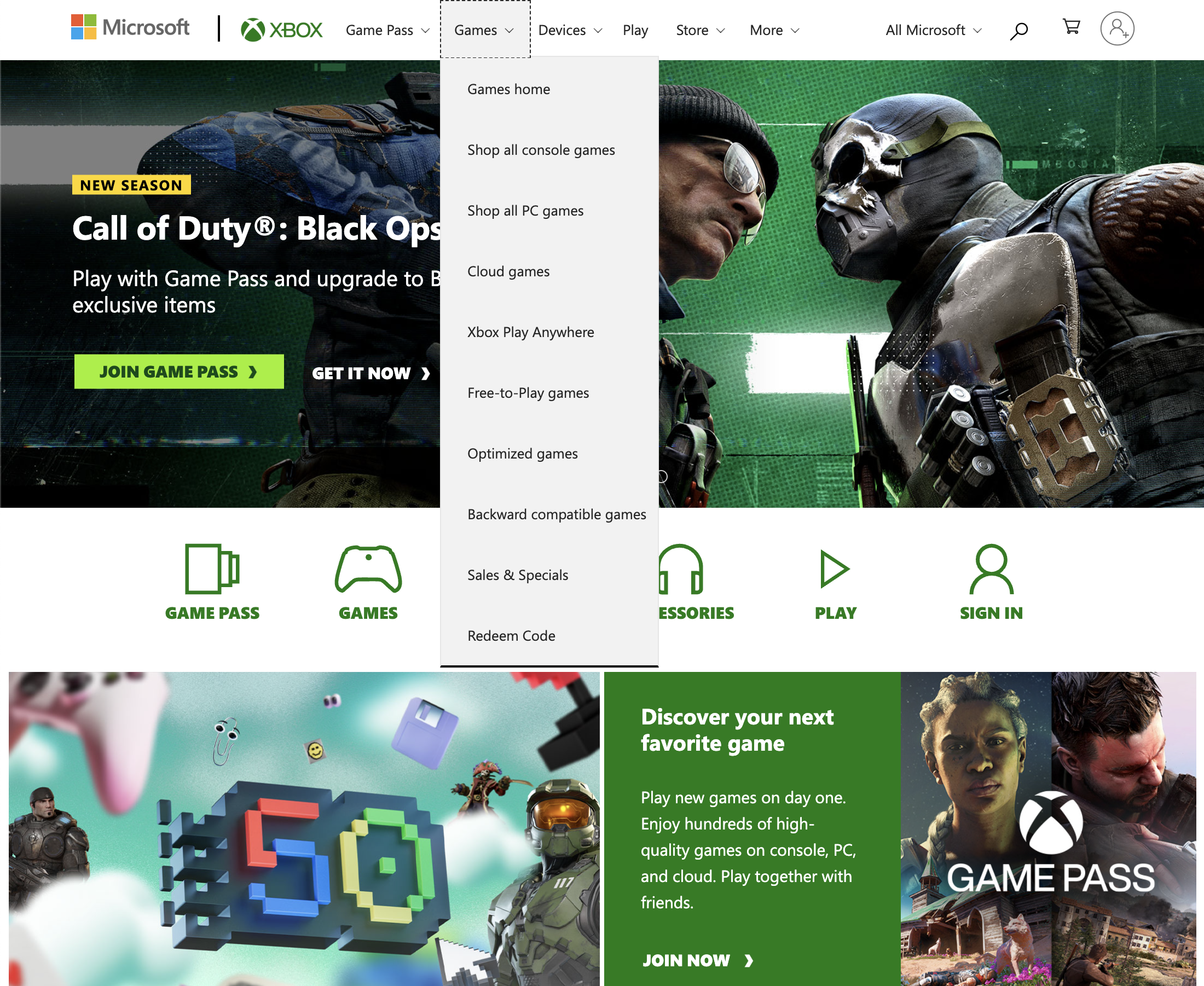Open the search icon
This screenshot has height=986, width=1204.
tap(1018, 30)
